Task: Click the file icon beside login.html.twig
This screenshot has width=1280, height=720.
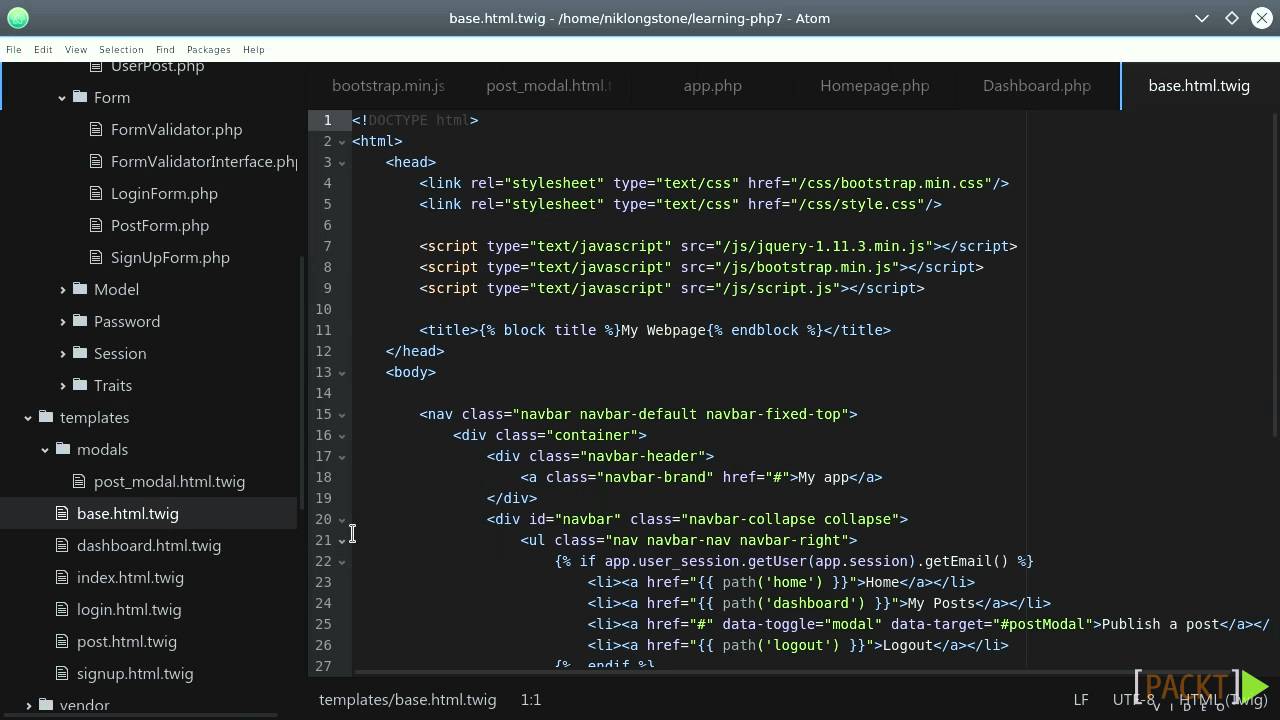Action: pyautogui.click(x=62, y=609)
